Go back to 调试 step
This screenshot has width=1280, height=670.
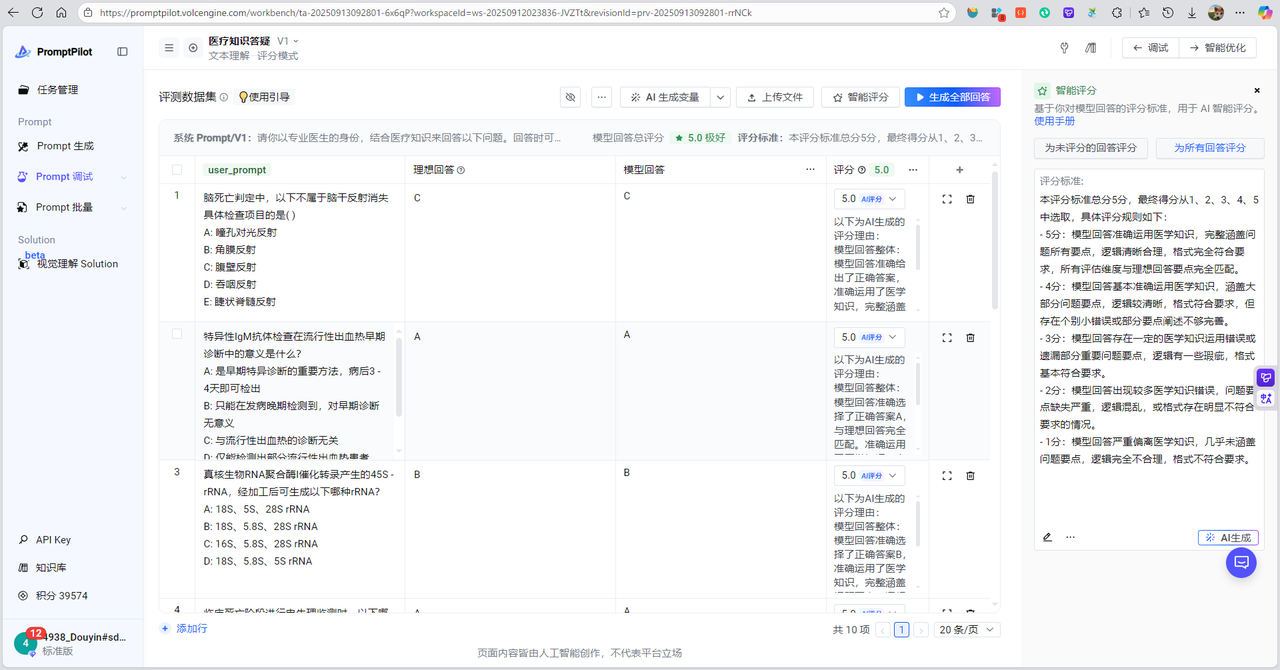pos(1151,48)
